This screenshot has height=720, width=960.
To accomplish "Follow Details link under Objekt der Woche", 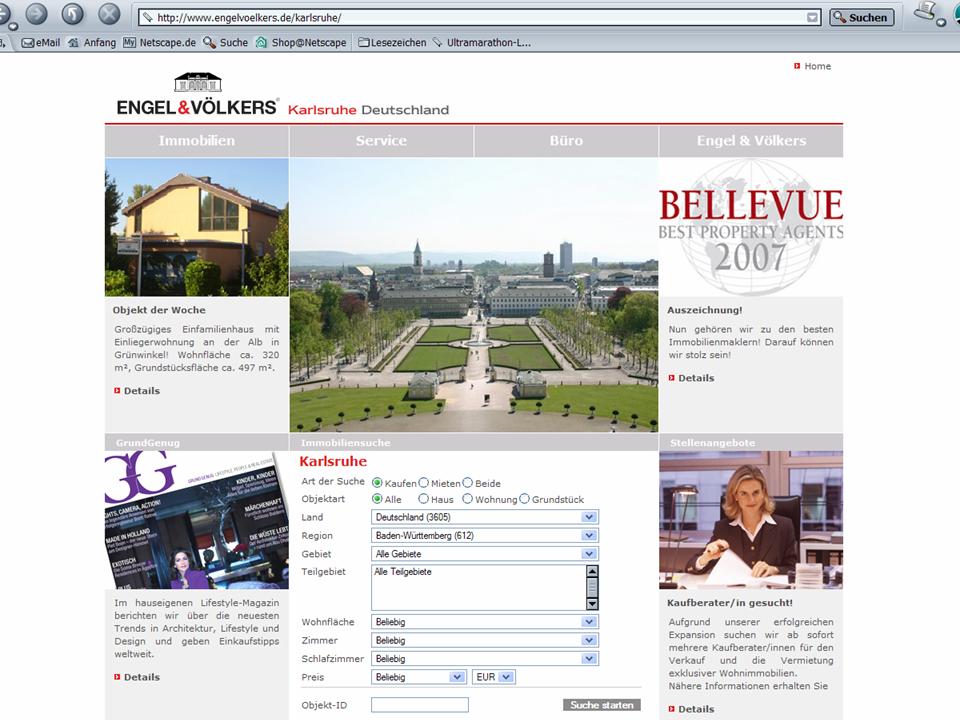I will (141, 391).
